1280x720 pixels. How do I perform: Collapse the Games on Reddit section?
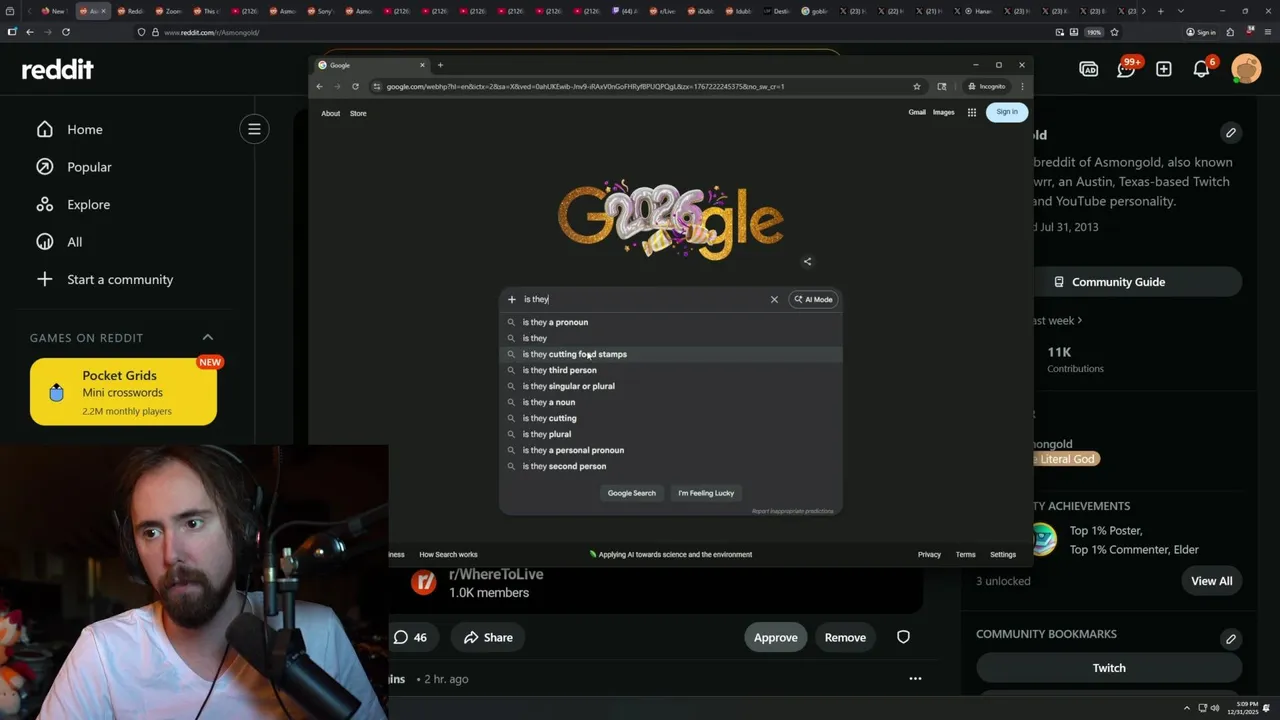(x=208, y=337)
